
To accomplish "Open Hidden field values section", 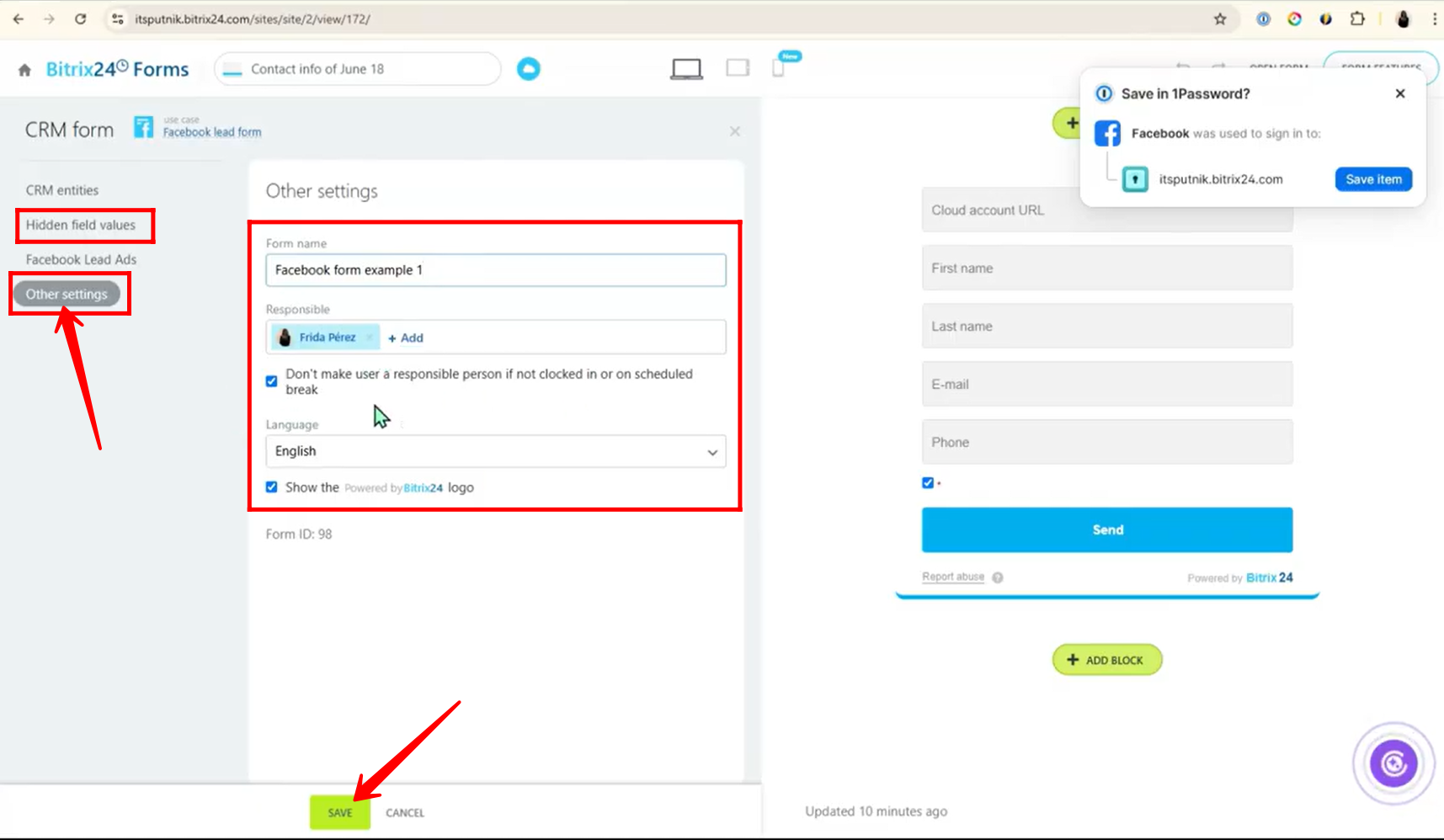I will 81,225.
